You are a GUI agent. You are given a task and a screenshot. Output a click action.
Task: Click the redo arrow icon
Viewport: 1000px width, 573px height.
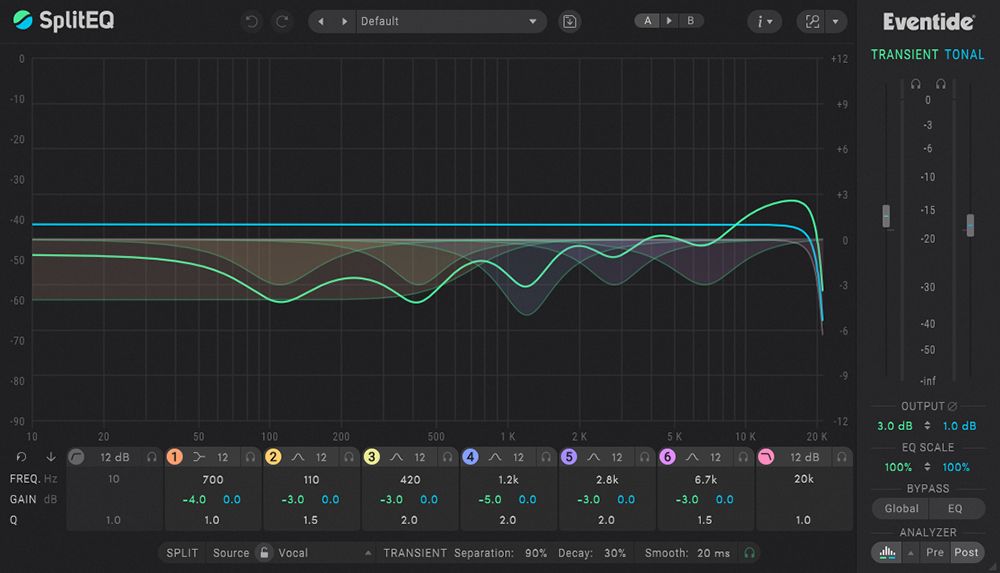(282, 22)
